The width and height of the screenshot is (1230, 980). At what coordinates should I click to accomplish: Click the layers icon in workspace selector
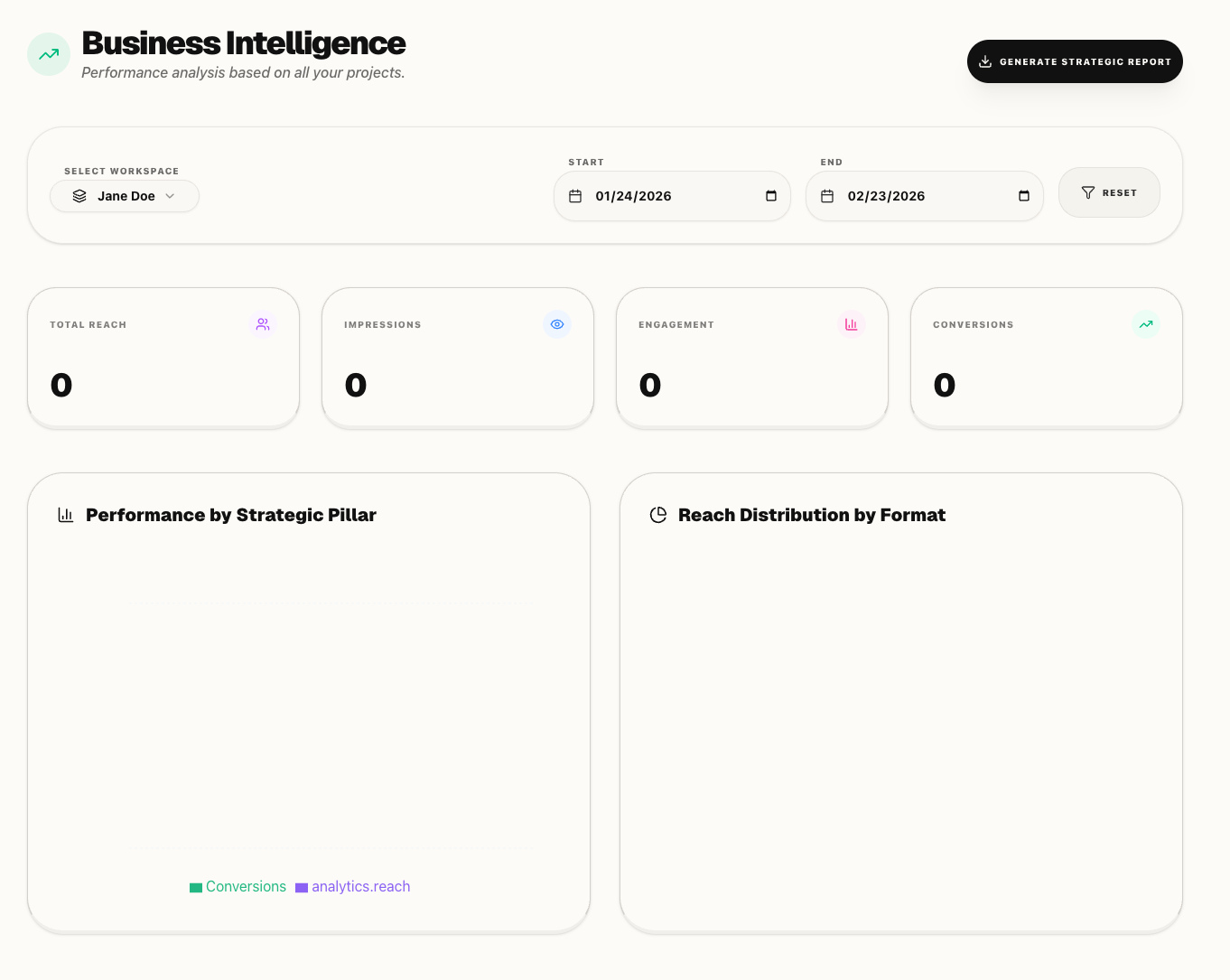pyautogui.click(x=79, y=196)
